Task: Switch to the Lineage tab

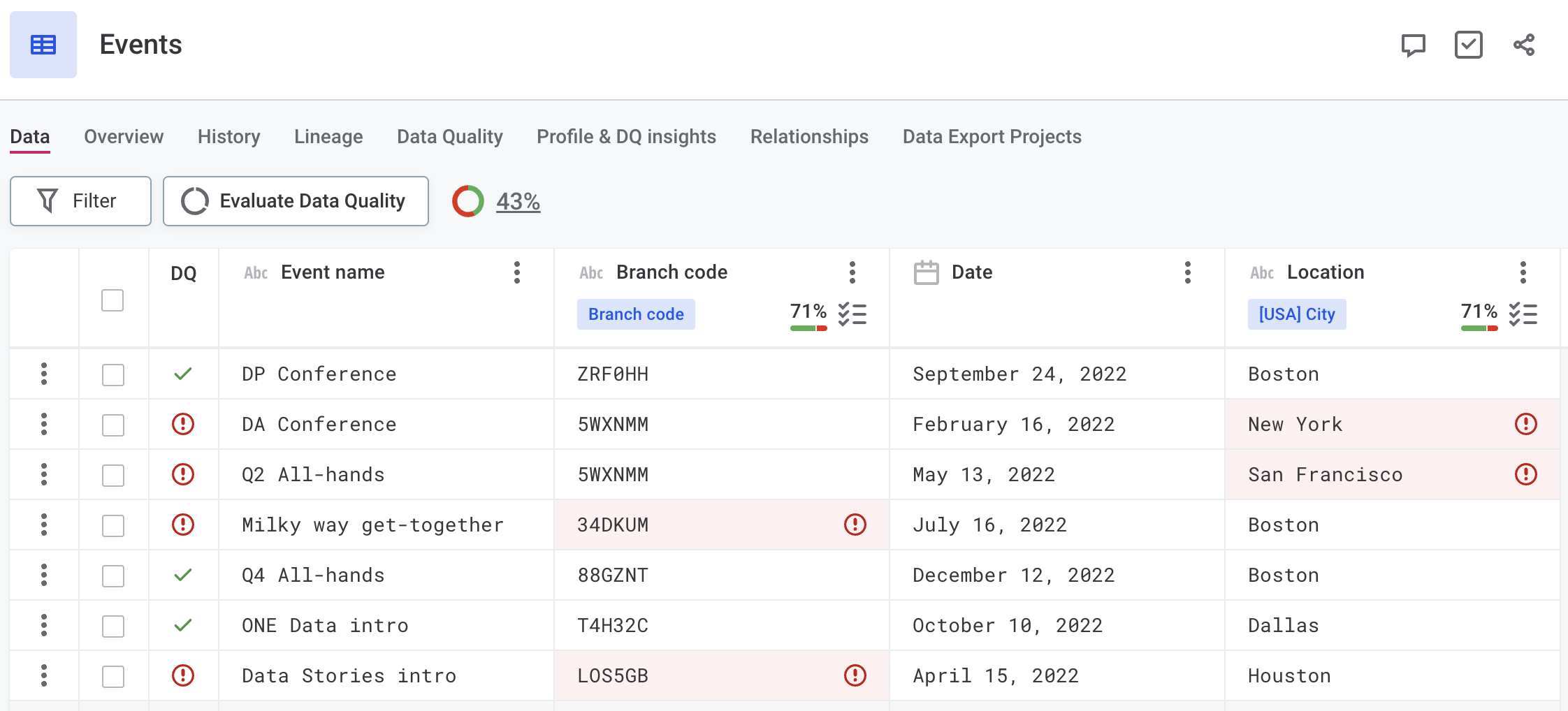Action: point(328,137)
